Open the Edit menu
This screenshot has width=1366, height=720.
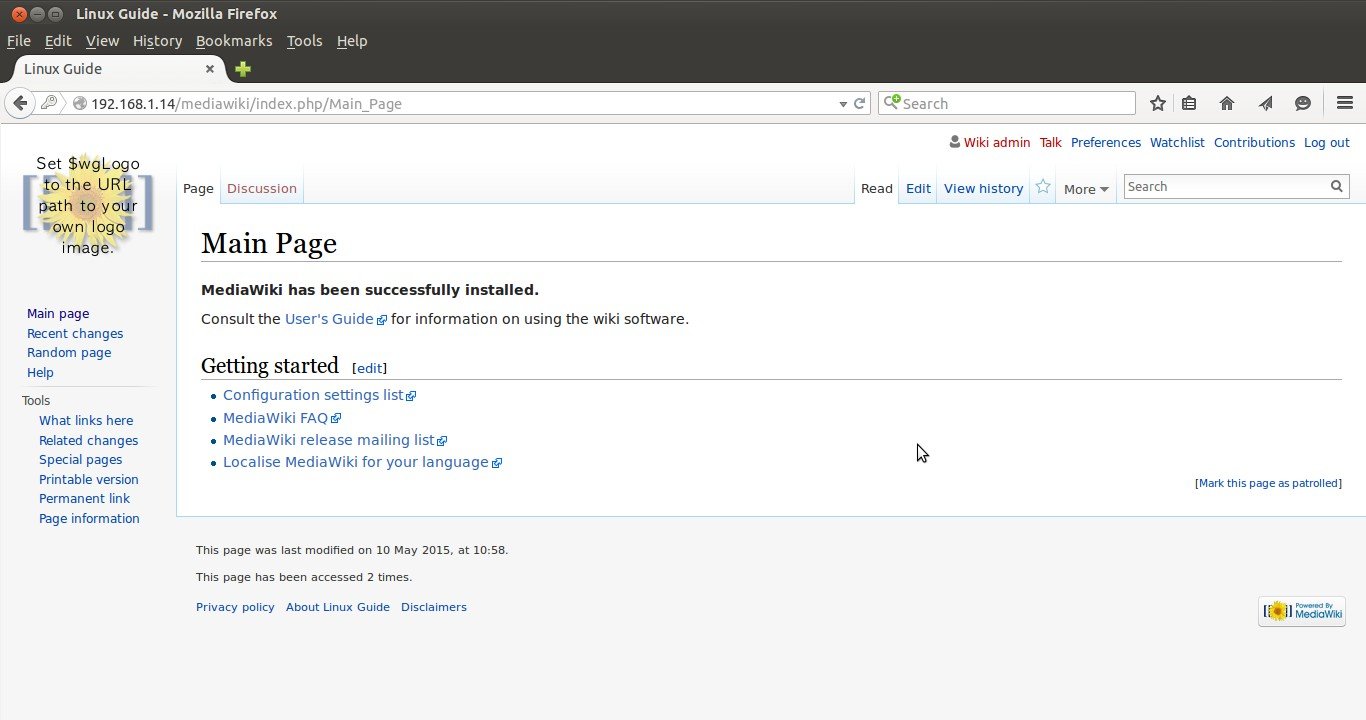coord(58,41)
